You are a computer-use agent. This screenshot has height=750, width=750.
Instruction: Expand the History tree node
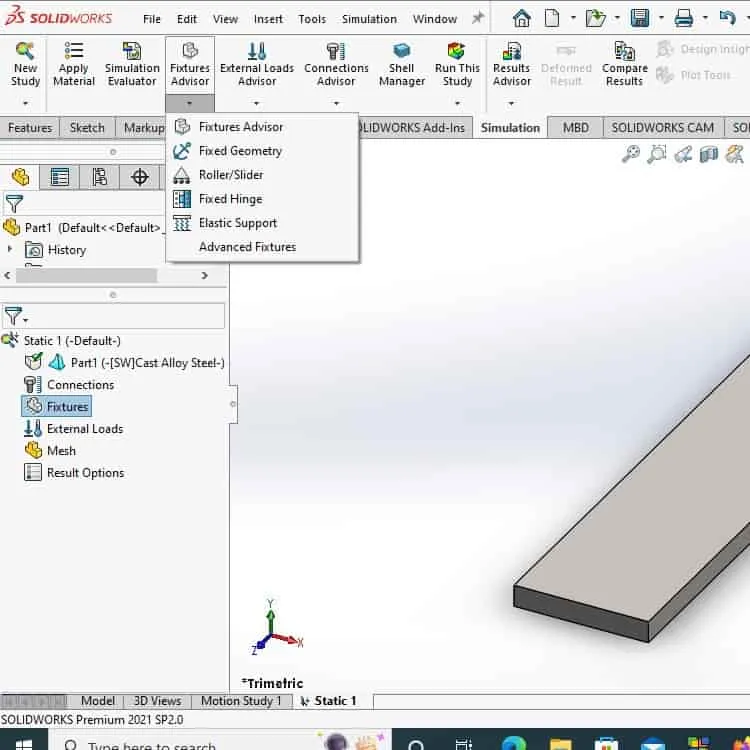coord(10,249)
